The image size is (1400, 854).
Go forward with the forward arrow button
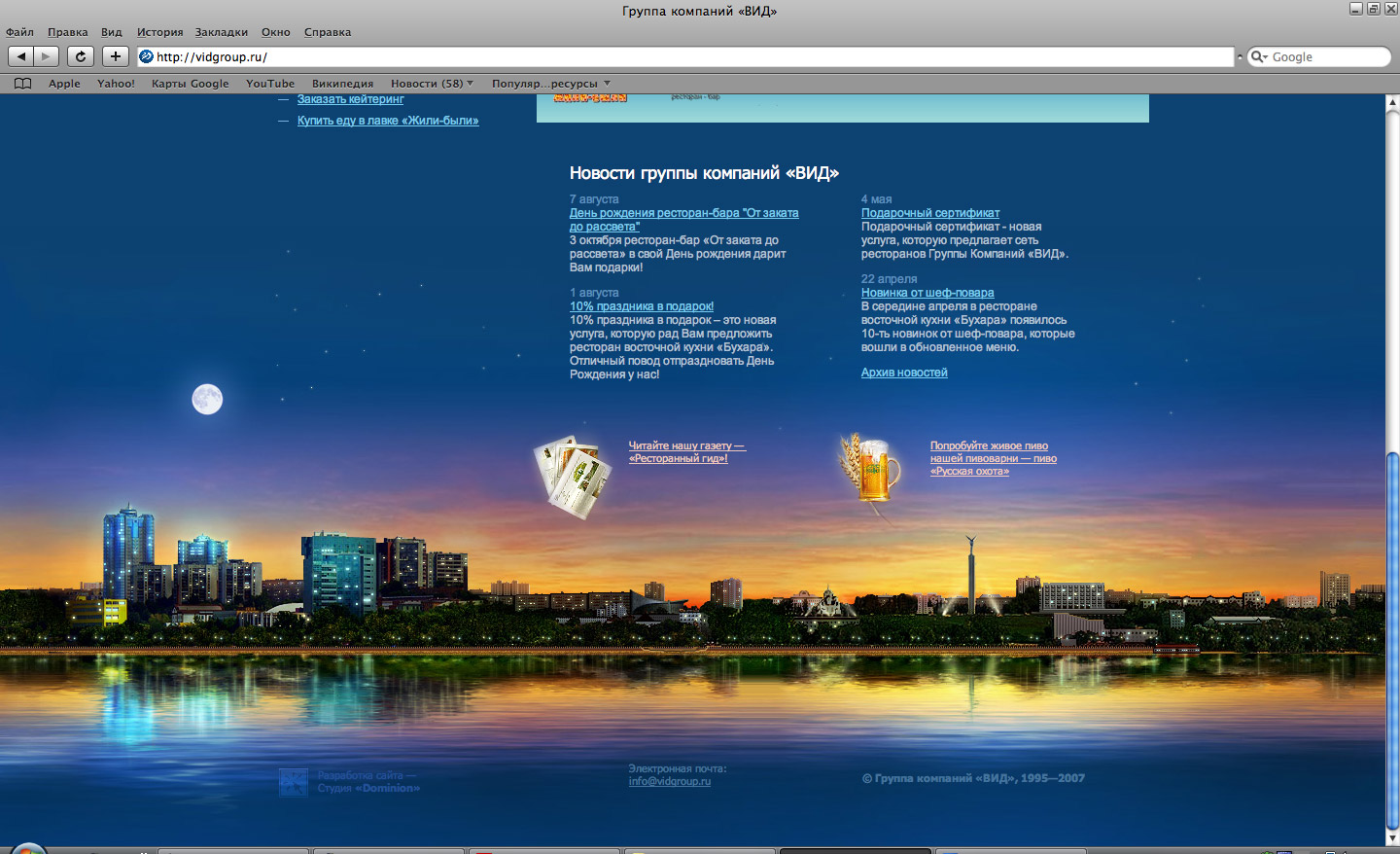(x=46, y=56)
